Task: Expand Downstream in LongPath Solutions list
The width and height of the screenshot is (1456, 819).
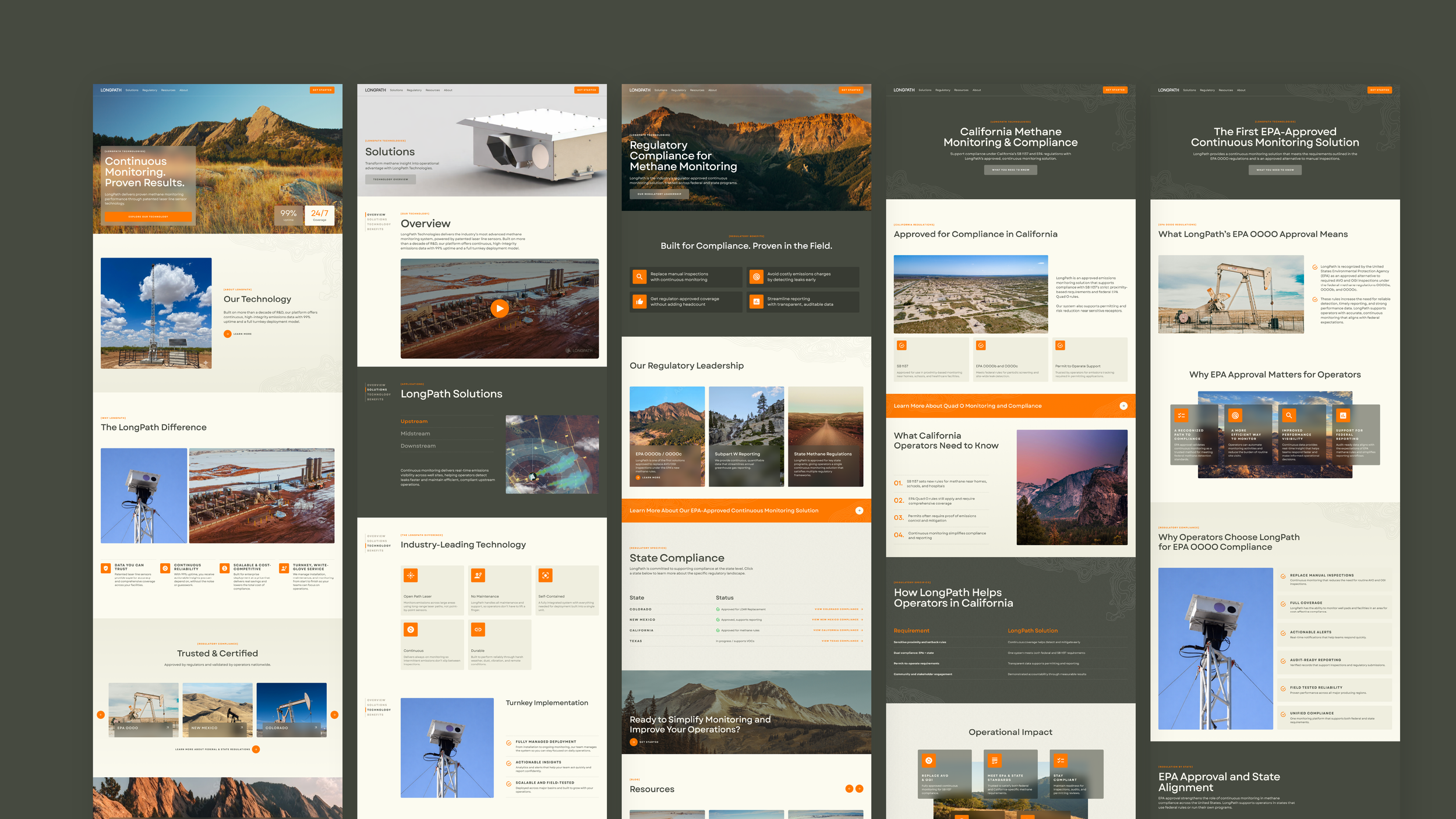Action: pos(418,446)
